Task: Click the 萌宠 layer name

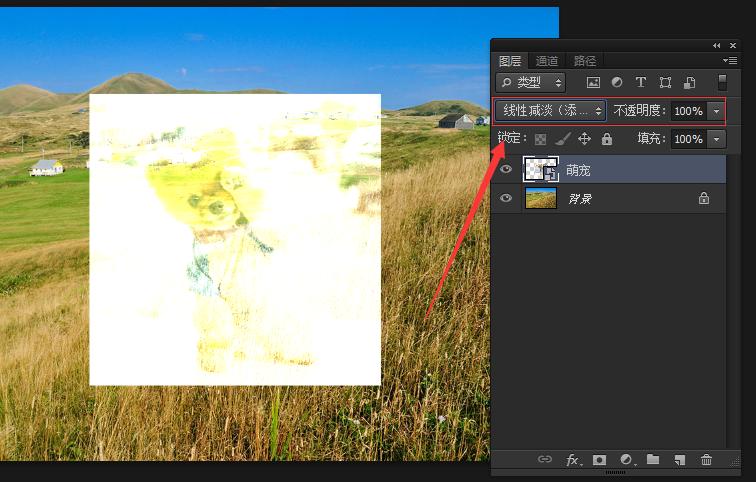Action: pyautogui.click(x=578, y=170)
